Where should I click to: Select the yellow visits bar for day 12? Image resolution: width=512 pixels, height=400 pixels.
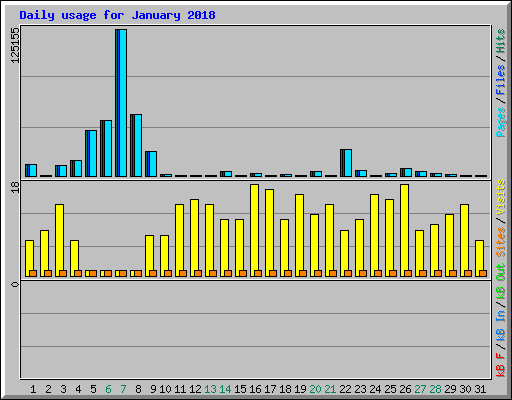[194, 238]
